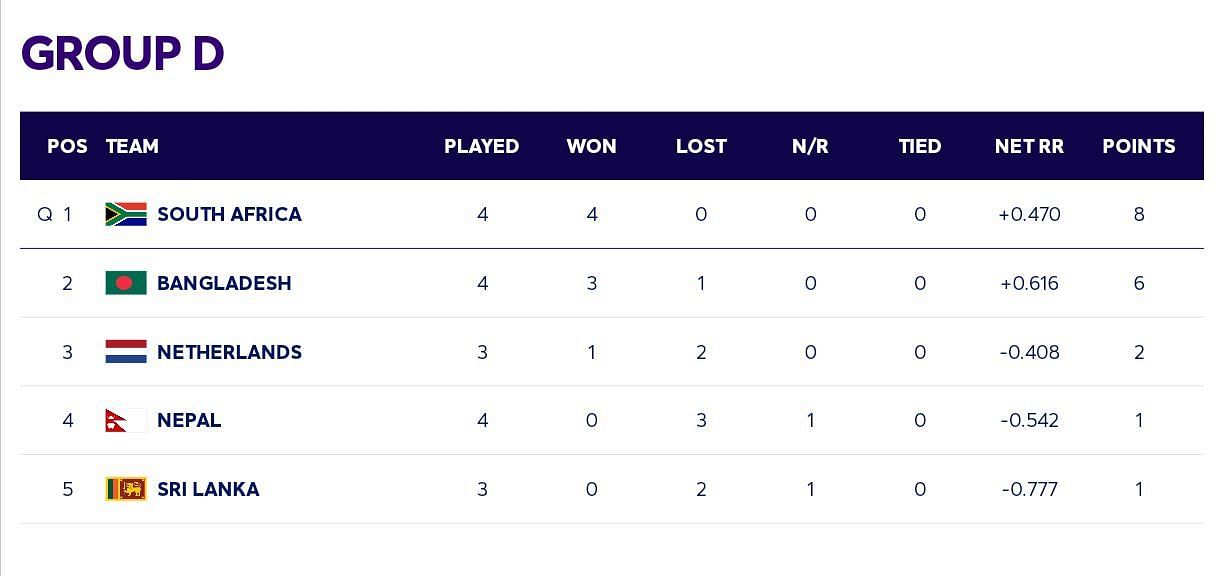Click the Bangladesh flag icon
This screenshot has width=1220, height=576.
pos(126,283)
